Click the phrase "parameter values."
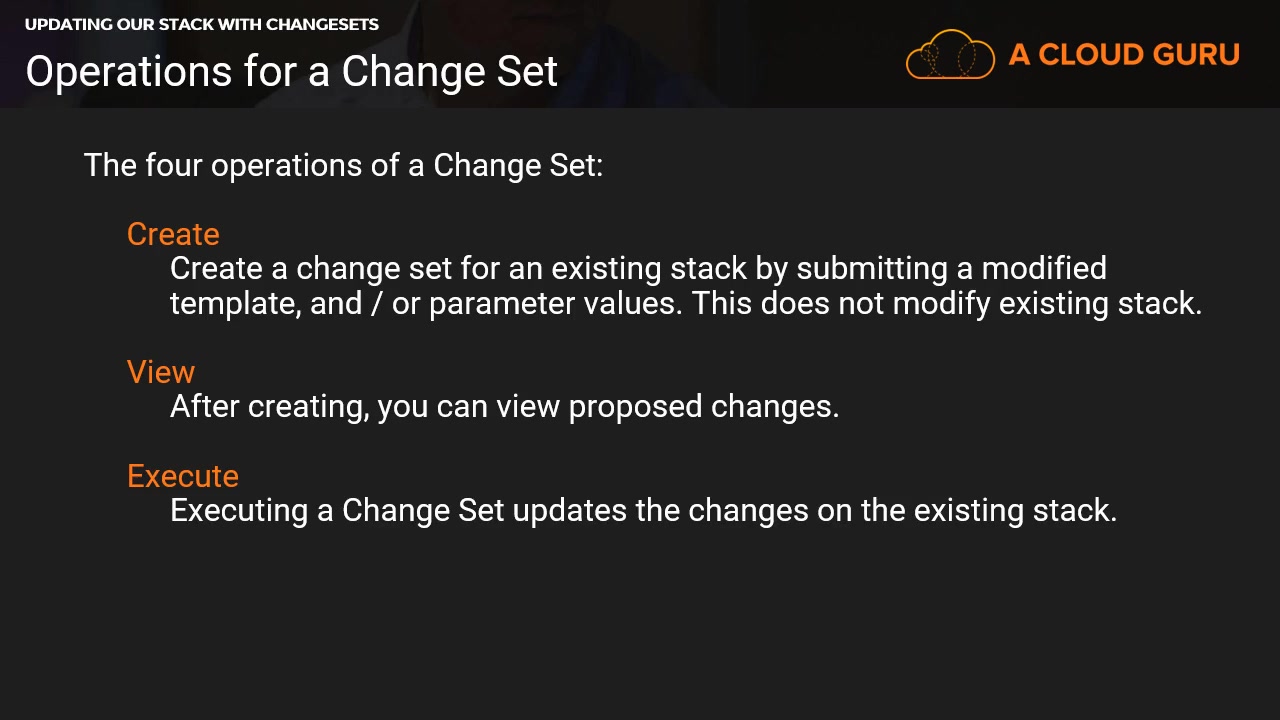Viewport: 1280px width, 720px height. point(556,303)
